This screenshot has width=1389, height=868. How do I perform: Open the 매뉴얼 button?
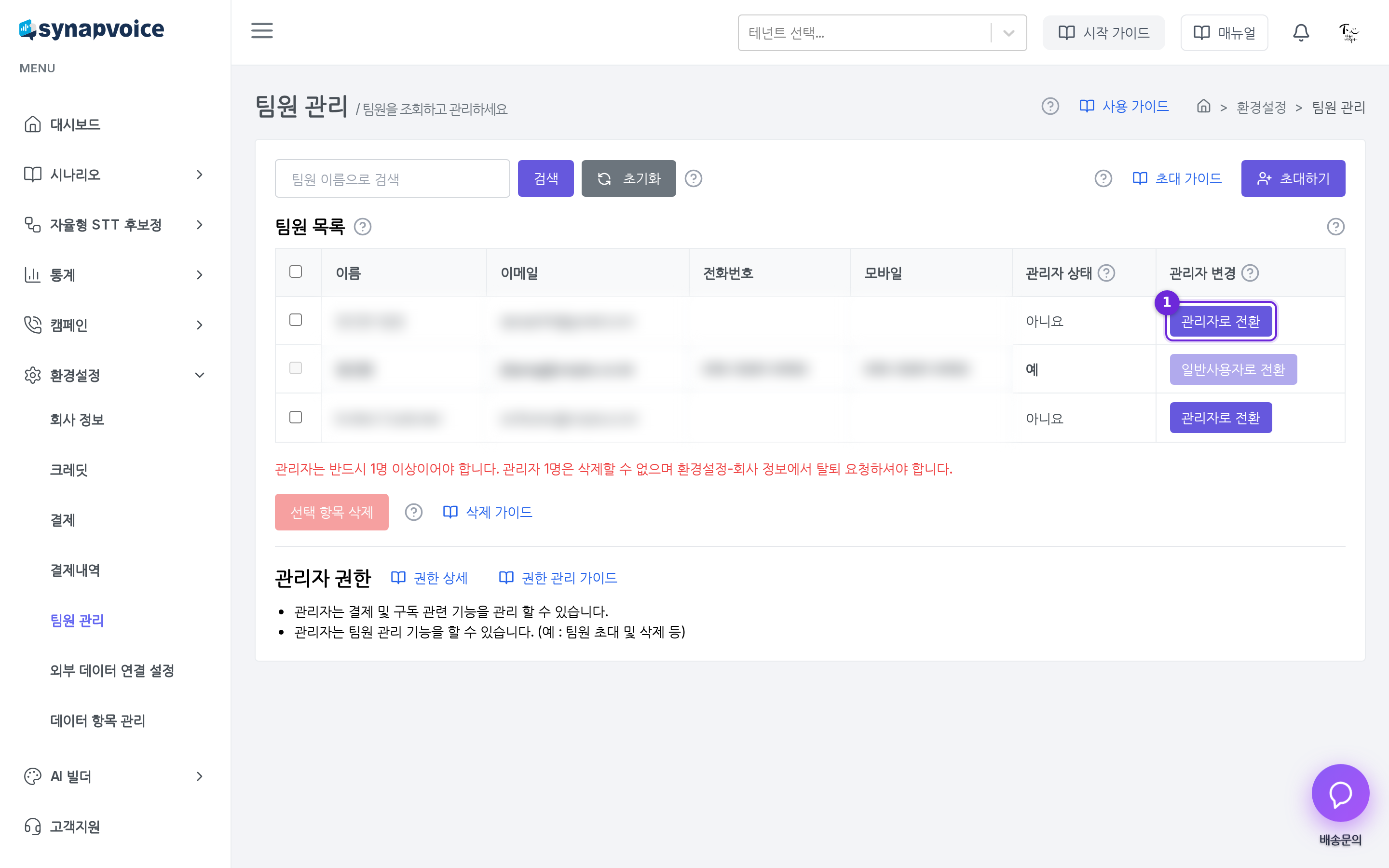[1224, 33]
